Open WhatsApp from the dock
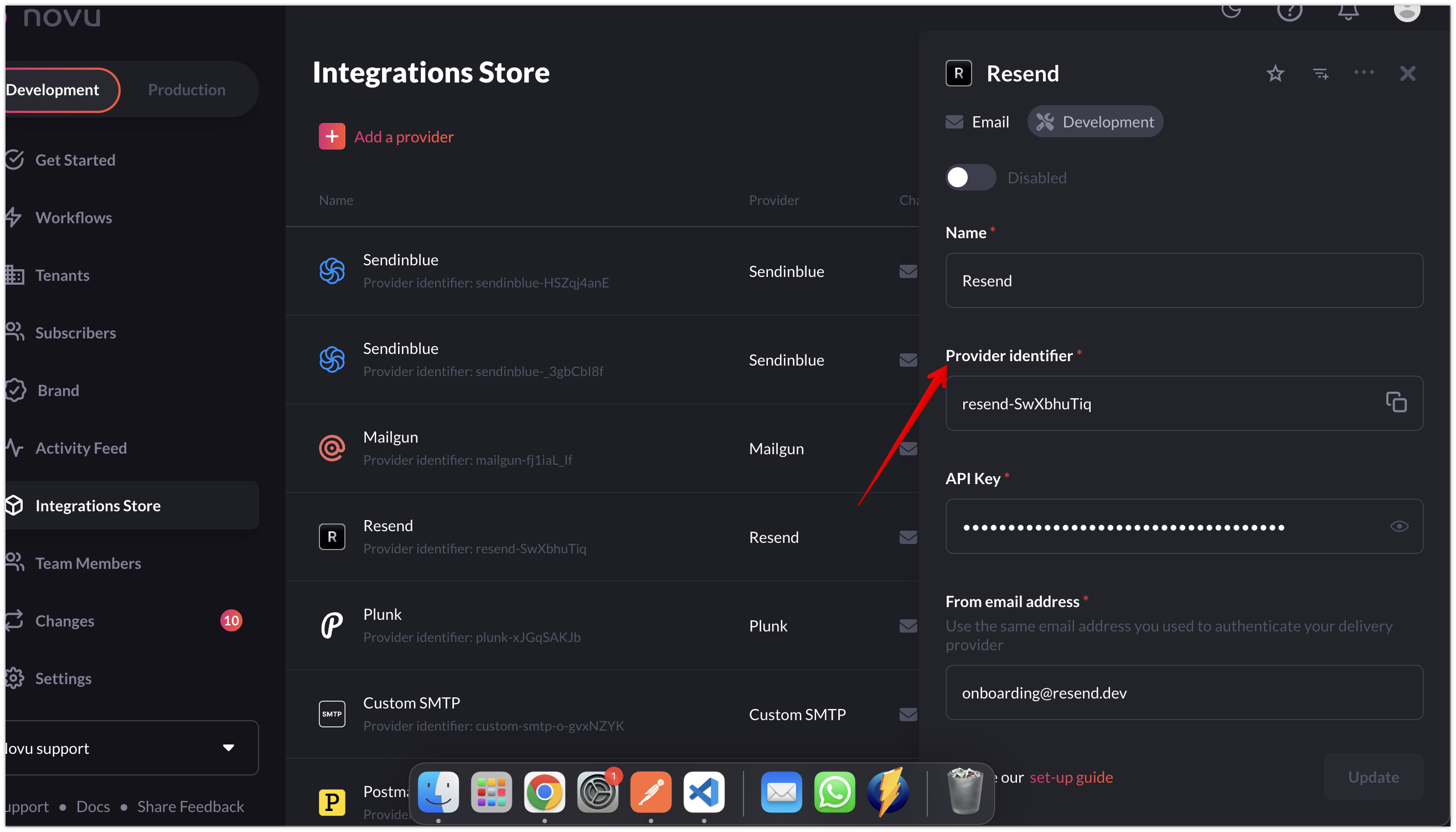 pyautogui.click(x=834, y=792)
